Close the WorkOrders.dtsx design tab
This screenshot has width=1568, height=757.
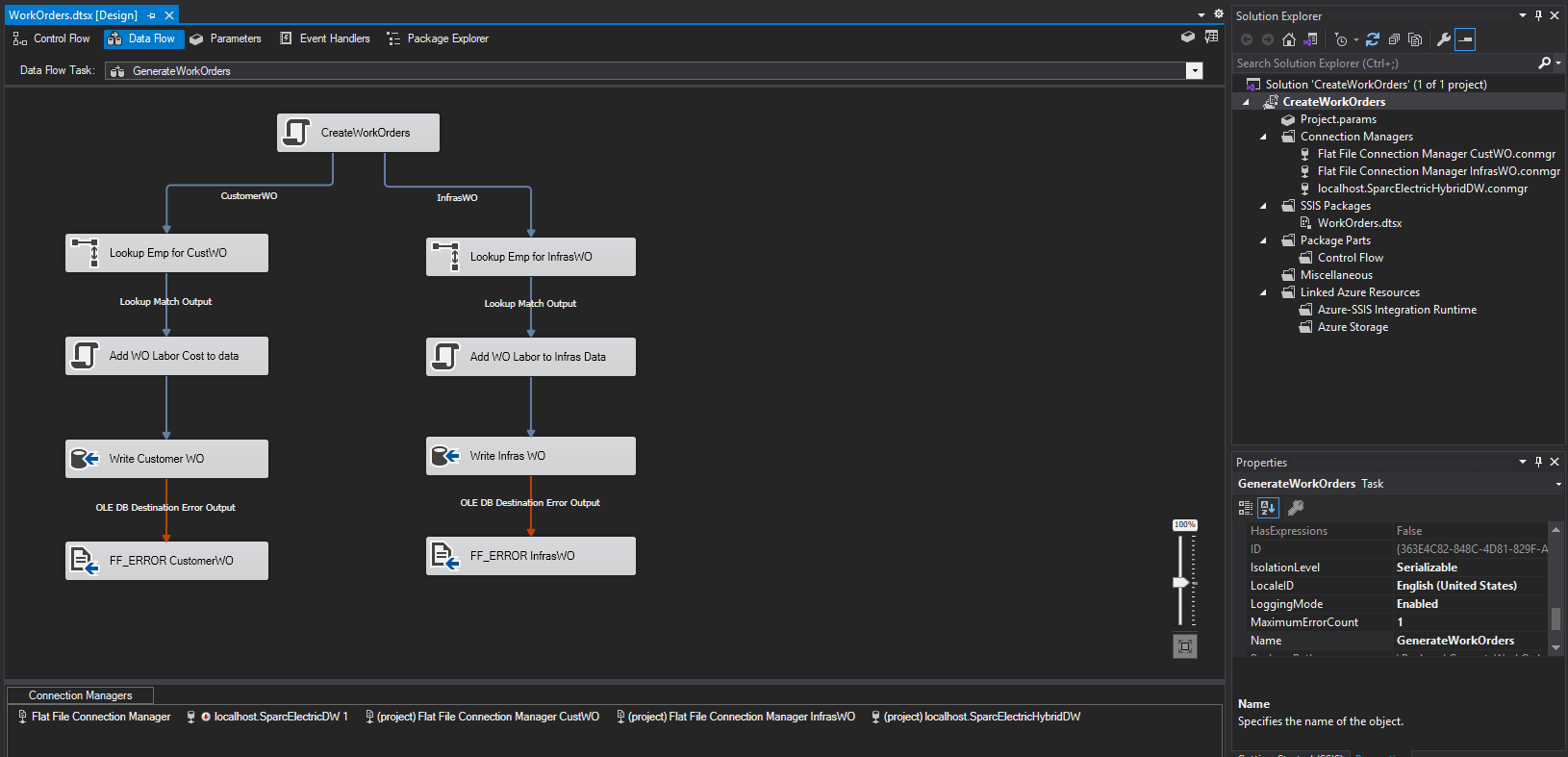(169, 15)
